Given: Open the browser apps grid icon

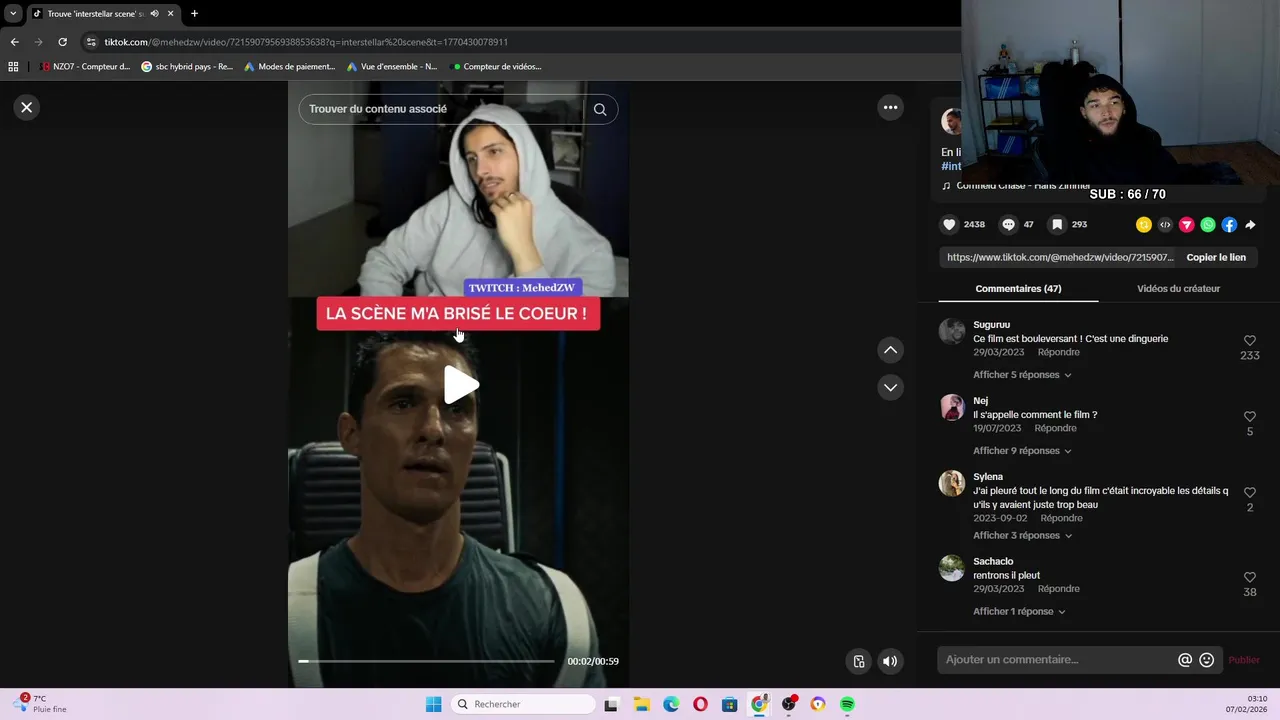Looking at the screenshot, I should point(13,67).
